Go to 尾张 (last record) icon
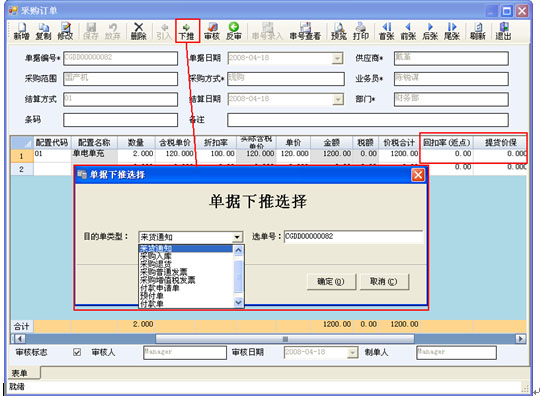 [x=452, y=31]
